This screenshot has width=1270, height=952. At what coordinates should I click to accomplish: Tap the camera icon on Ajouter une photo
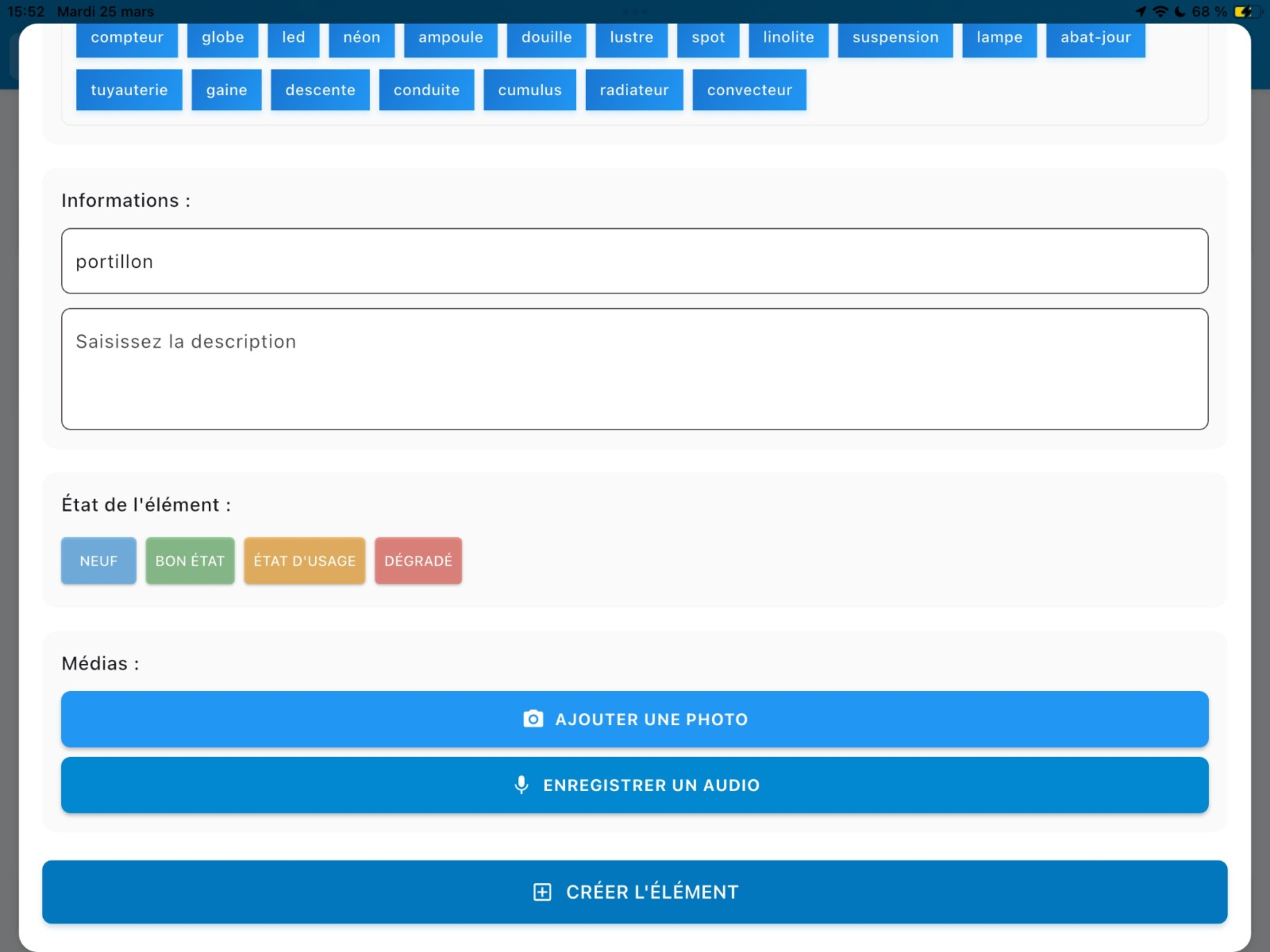click(533, 719)
